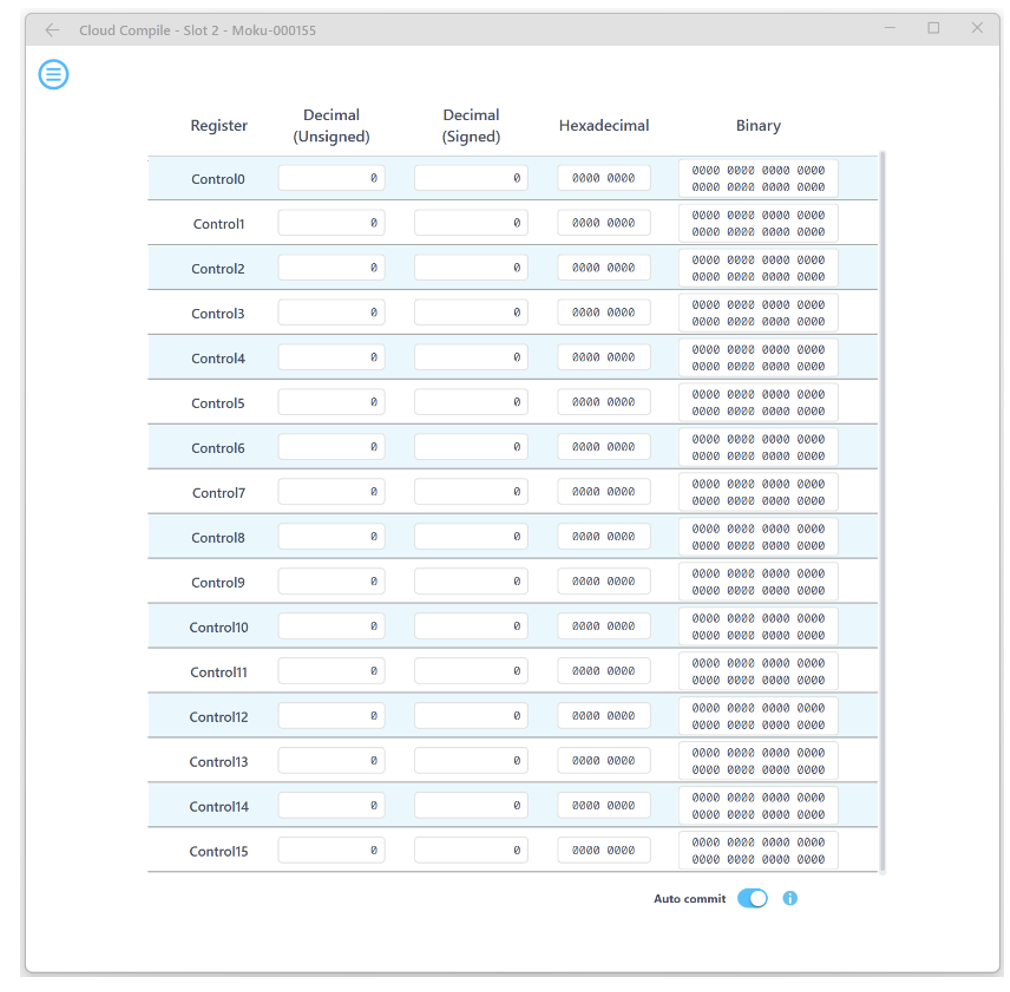This screenshot has width=1010, height=992.
Task: Edit Control6 signed decimal field
Action: click(x=471, y=447)
